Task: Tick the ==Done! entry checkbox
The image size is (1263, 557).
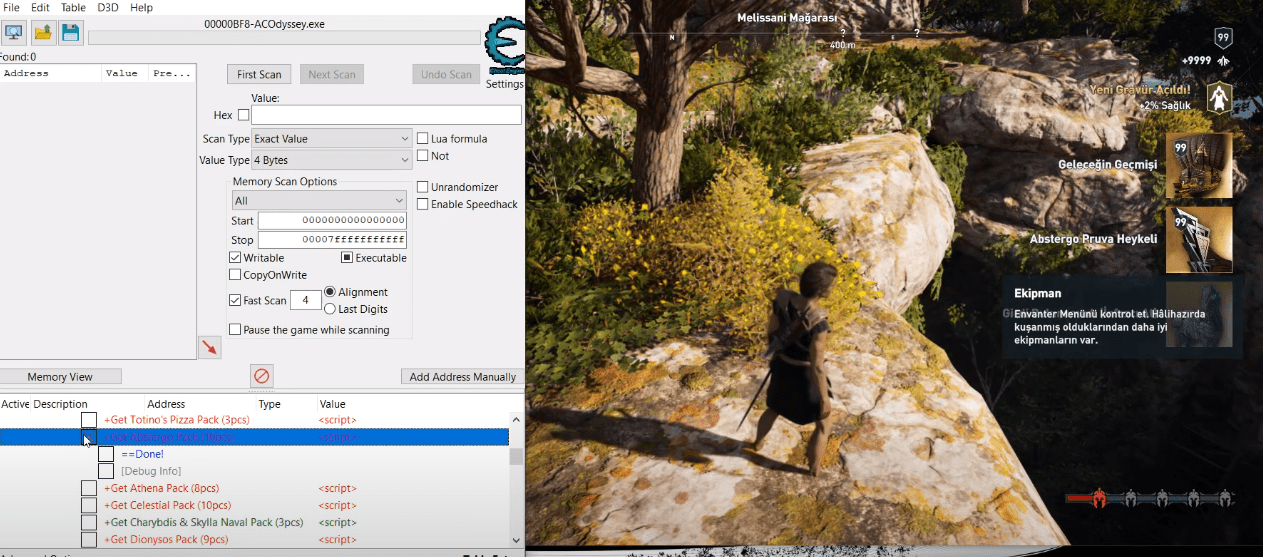Action: pos(106,454)
